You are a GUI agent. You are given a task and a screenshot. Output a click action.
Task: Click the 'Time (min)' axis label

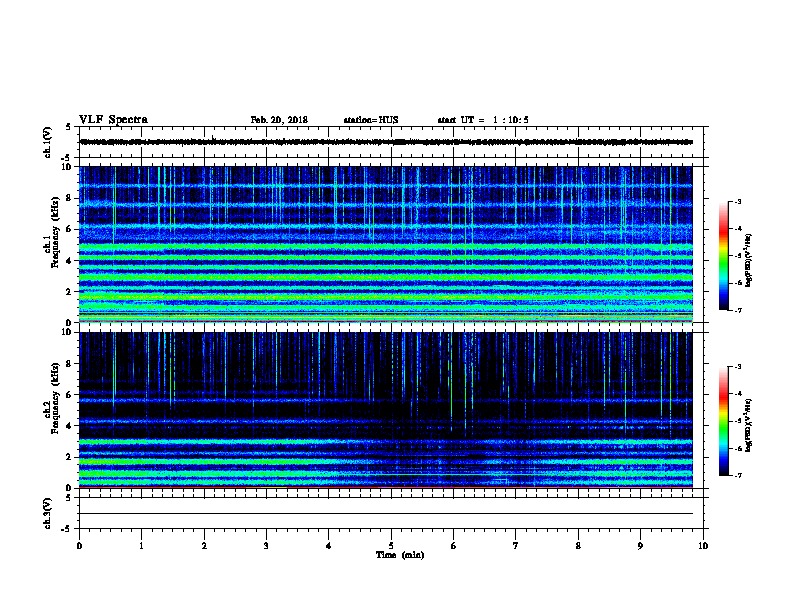click(x=400, y=555)
